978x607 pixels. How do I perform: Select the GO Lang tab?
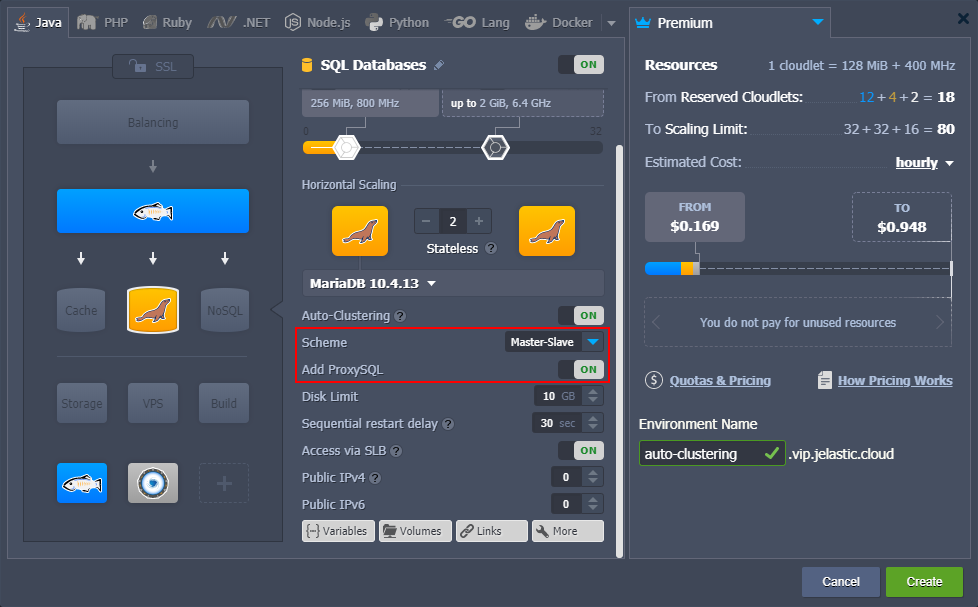click(x=477, y=22)
